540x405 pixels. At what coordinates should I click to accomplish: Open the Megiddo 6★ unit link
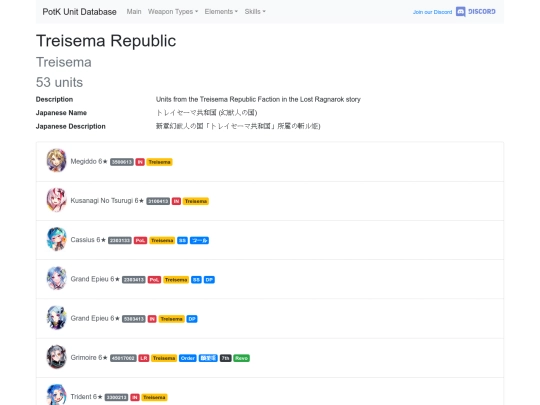point(89,162)
